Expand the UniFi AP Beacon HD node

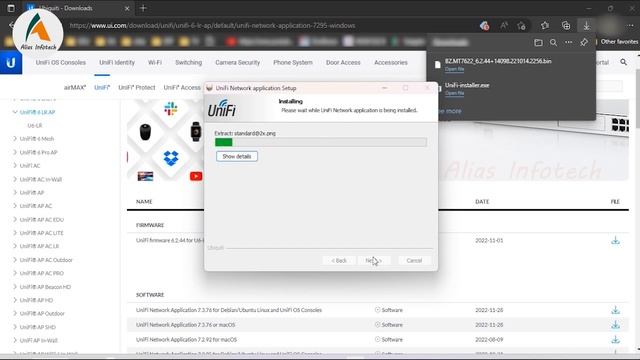(15, 287)
